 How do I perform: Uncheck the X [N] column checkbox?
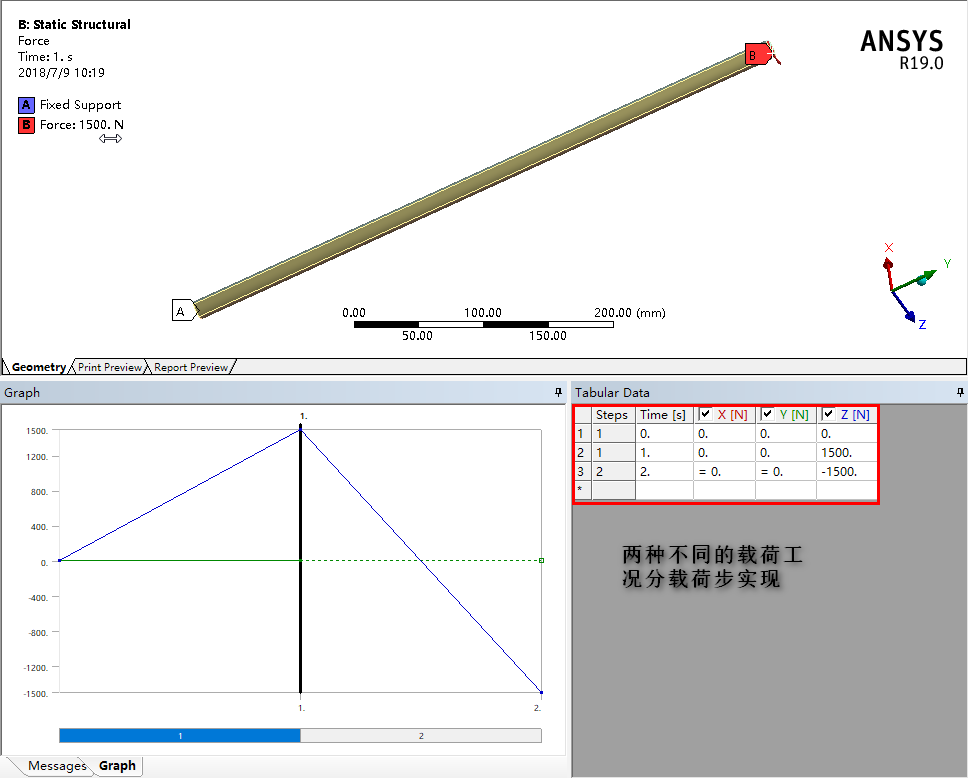click(706, 414)
